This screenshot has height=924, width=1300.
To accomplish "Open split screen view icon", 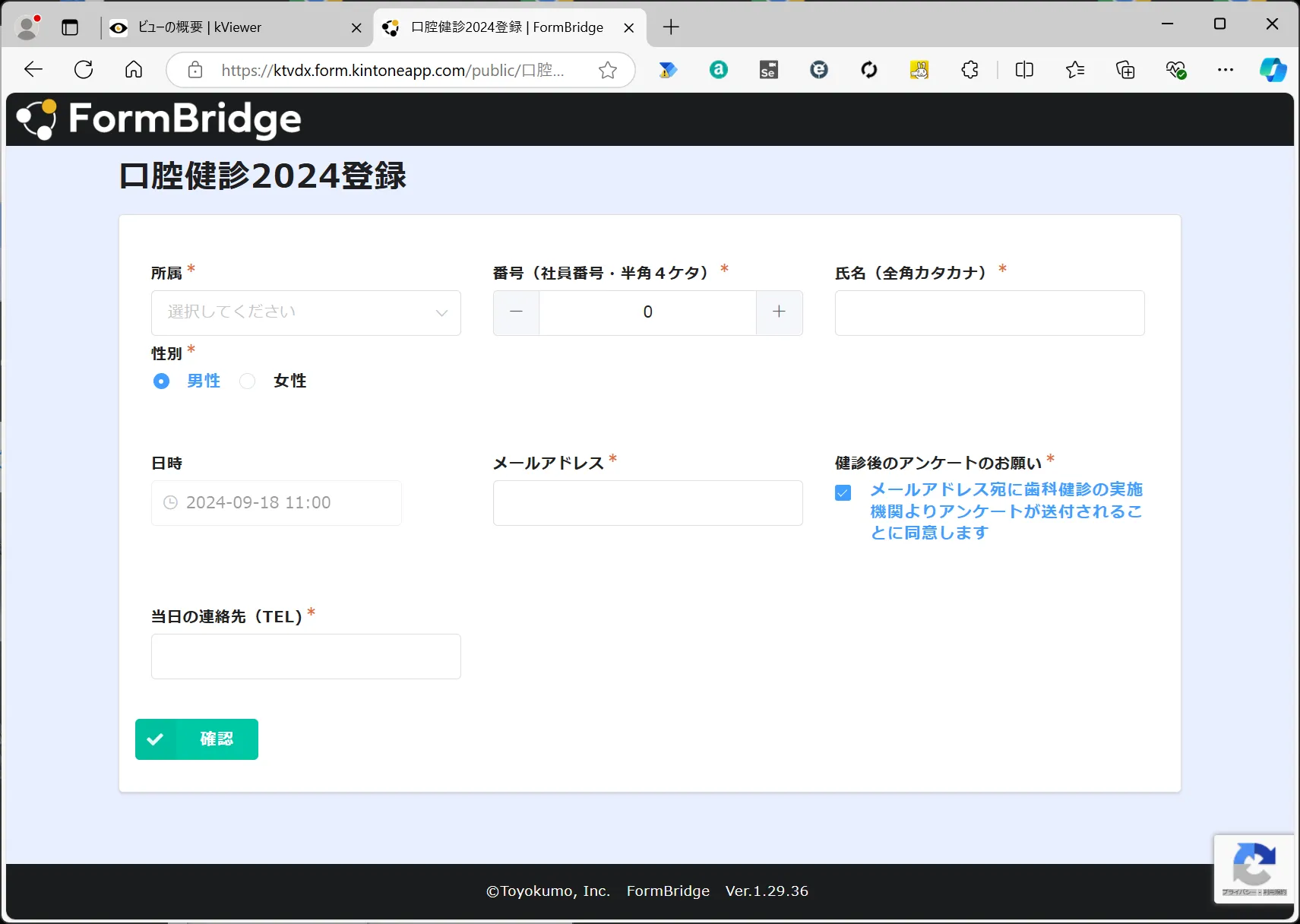I will [x=1024, y=70].
